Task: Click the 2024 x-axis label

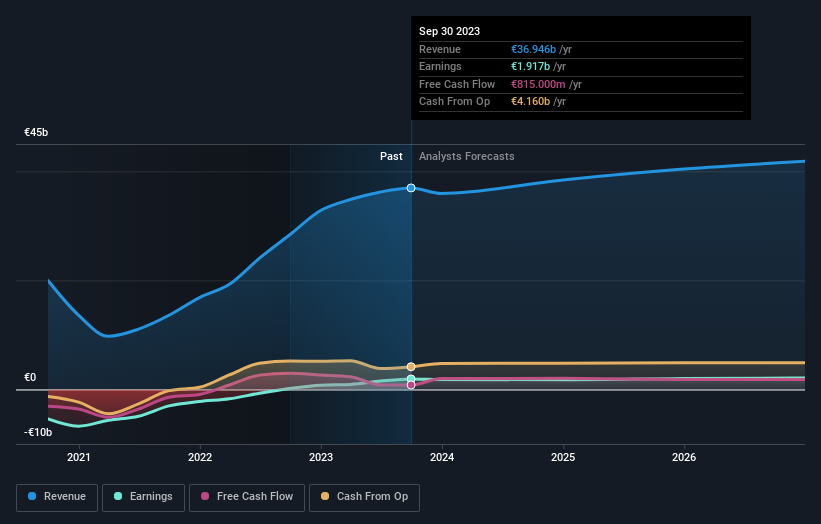Action: click(442, 458)
